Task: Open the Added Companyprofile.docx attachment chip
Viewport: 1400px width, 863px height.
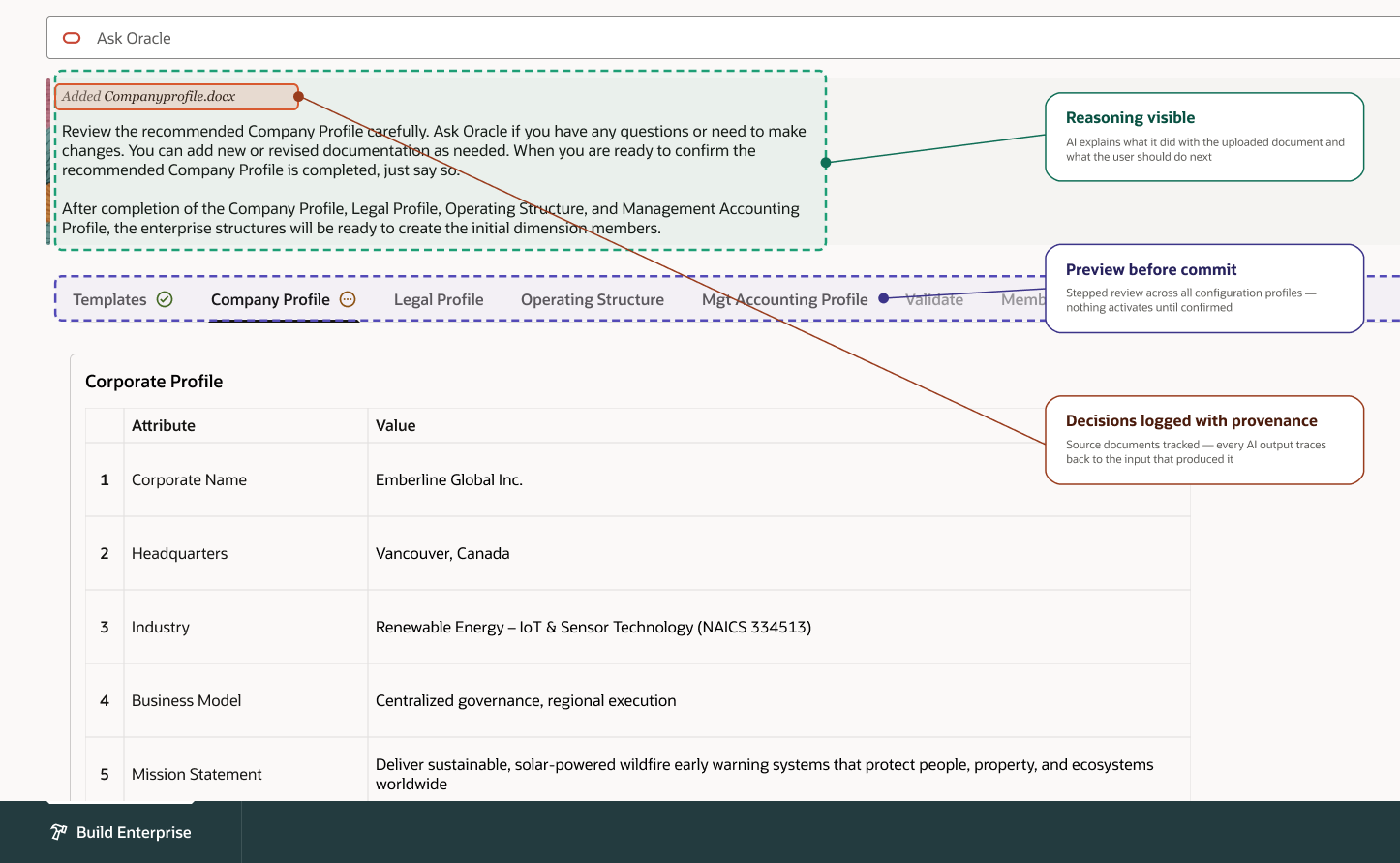Action: [175, 96]
